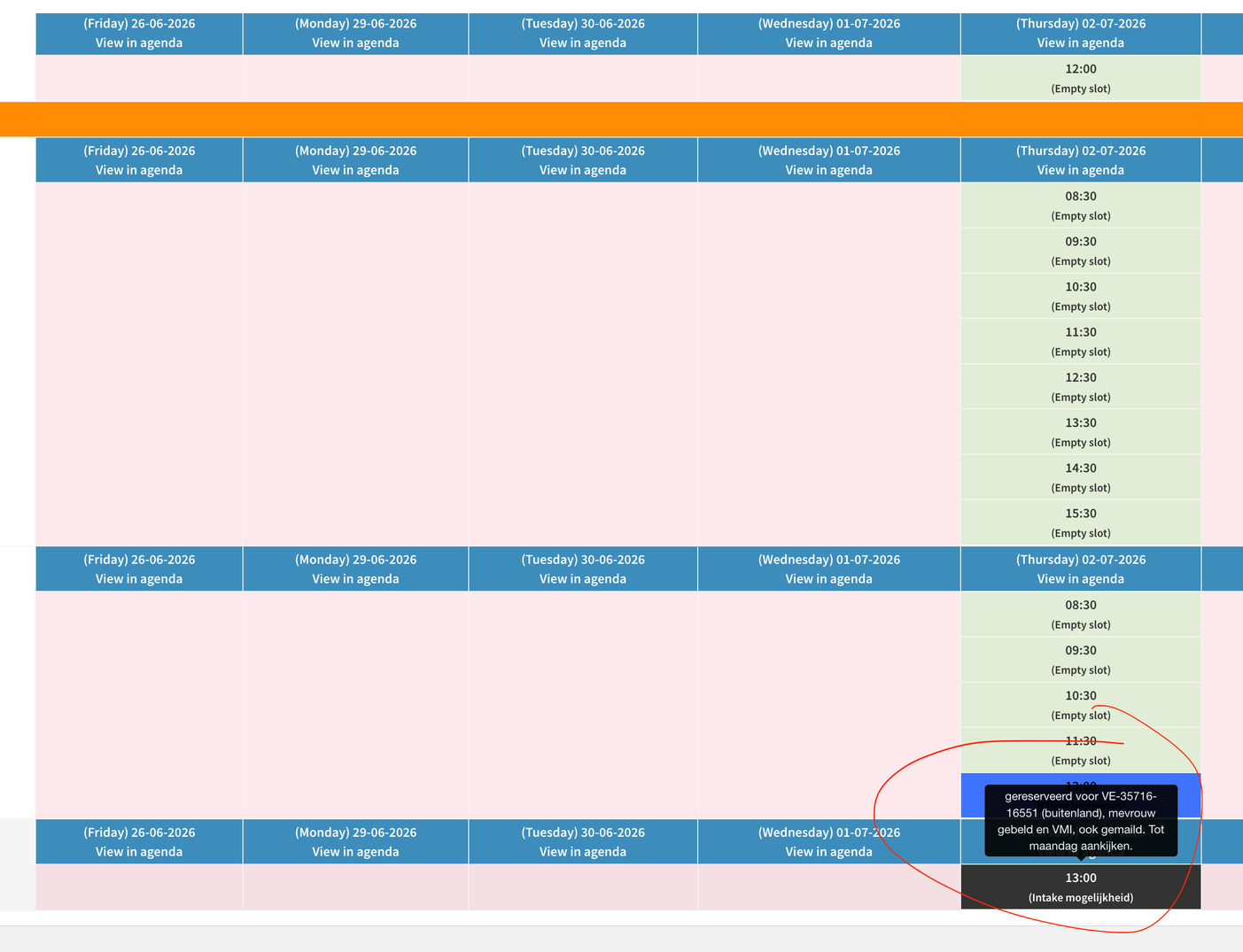View Monday in agenda, header above the Intake mogelijkheid row
The image size is (1243, 952).
[x=355, y=852]
